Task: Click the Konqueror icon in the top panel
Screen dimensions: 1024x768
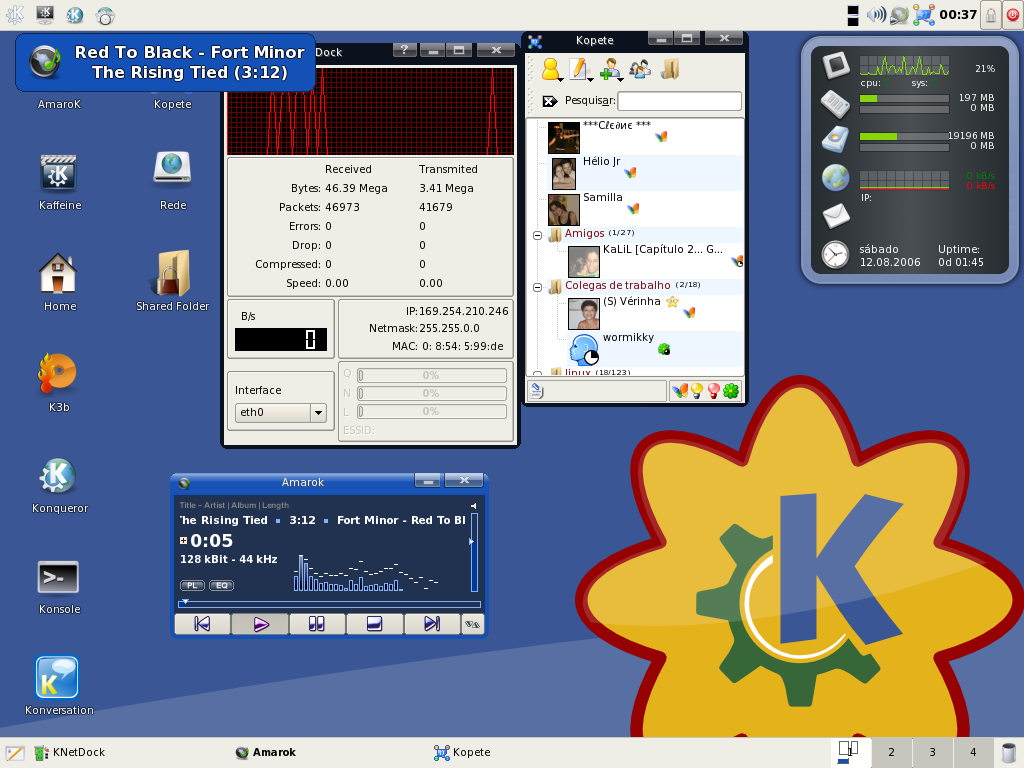Action: [74, 14]
